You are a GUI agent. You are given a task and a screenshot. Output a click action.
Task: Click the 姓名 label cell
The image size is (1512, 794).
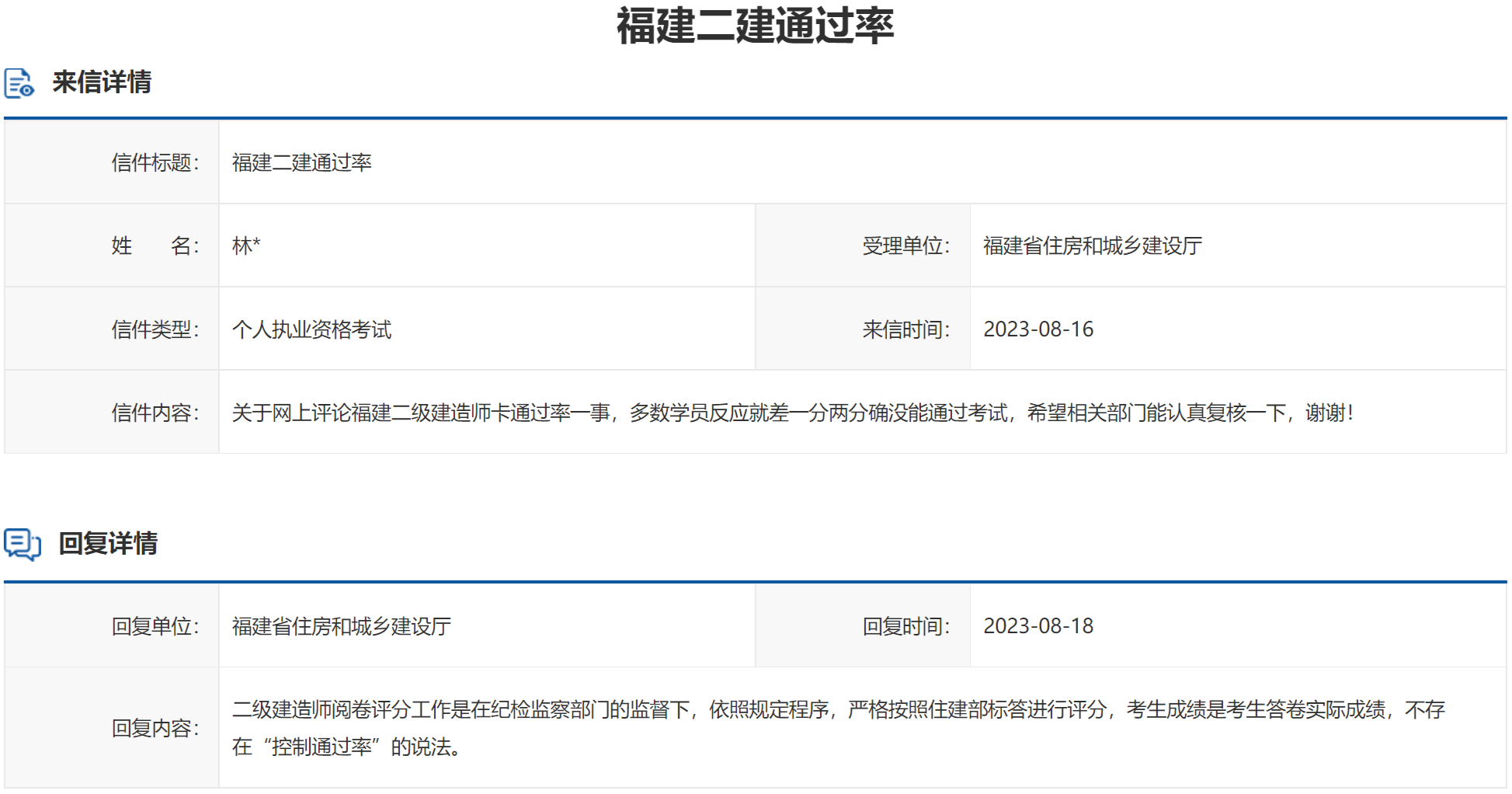pyautogui.click(x=157, y=246)
